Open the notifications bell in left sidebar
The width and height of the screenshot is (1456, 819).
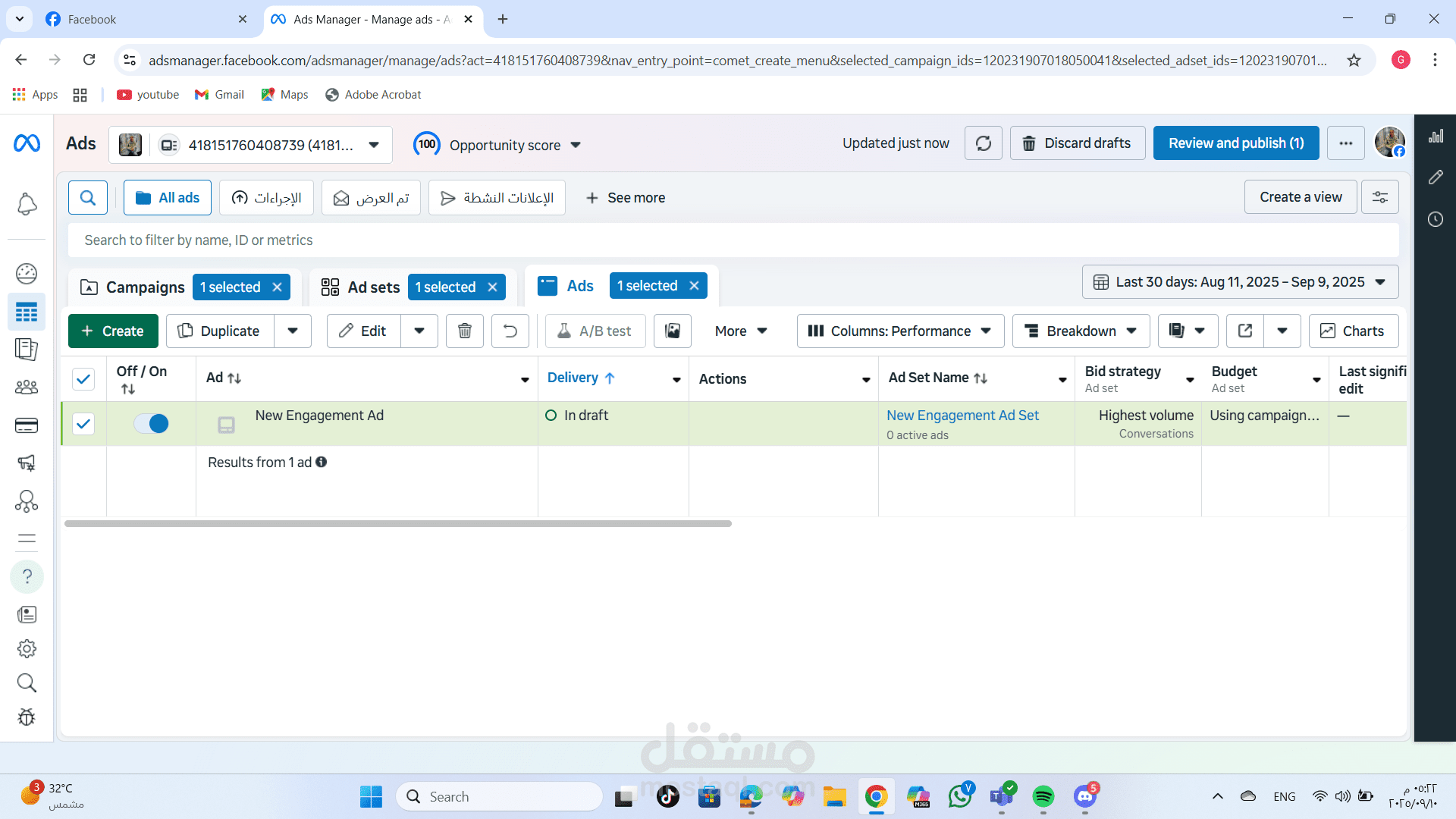27,204
